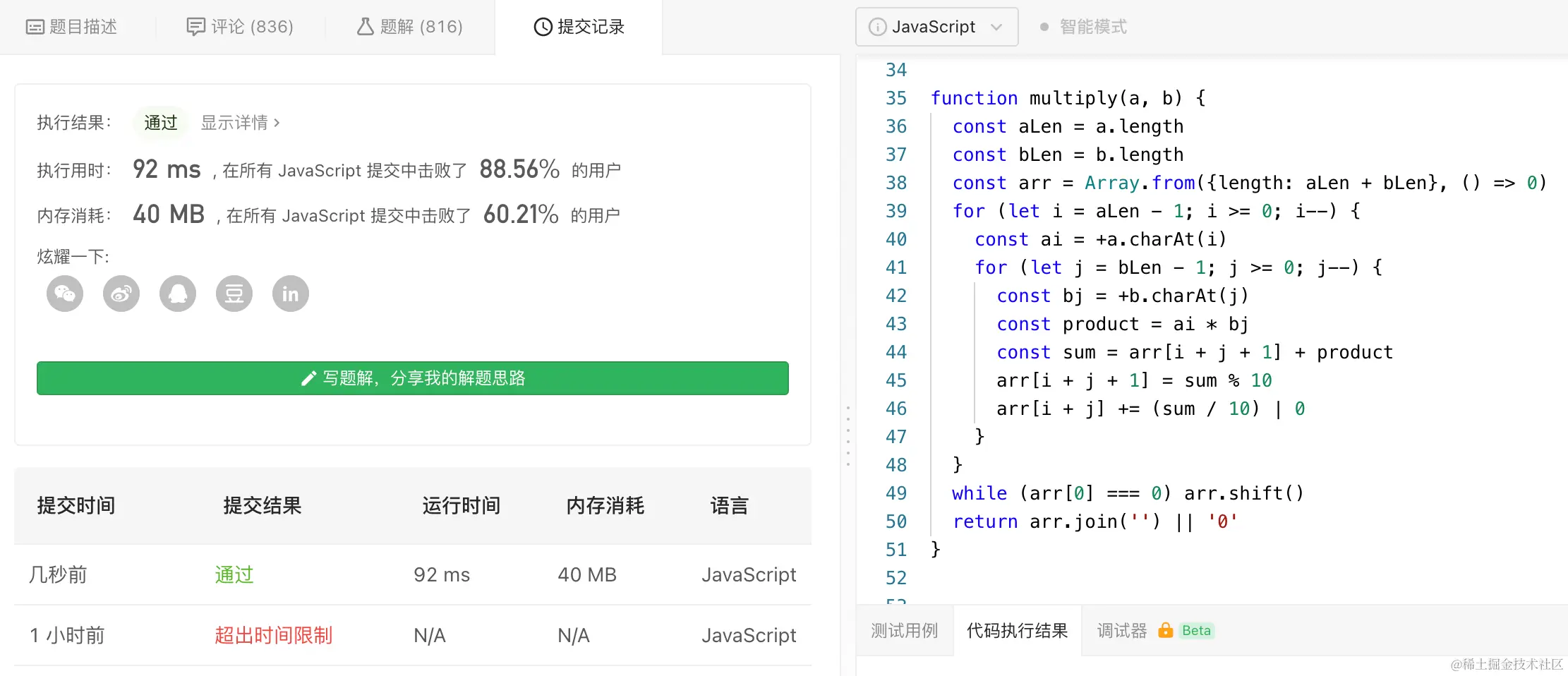Share result via WeChat icon
1568x676 pixels.
[x=65, y=294]
